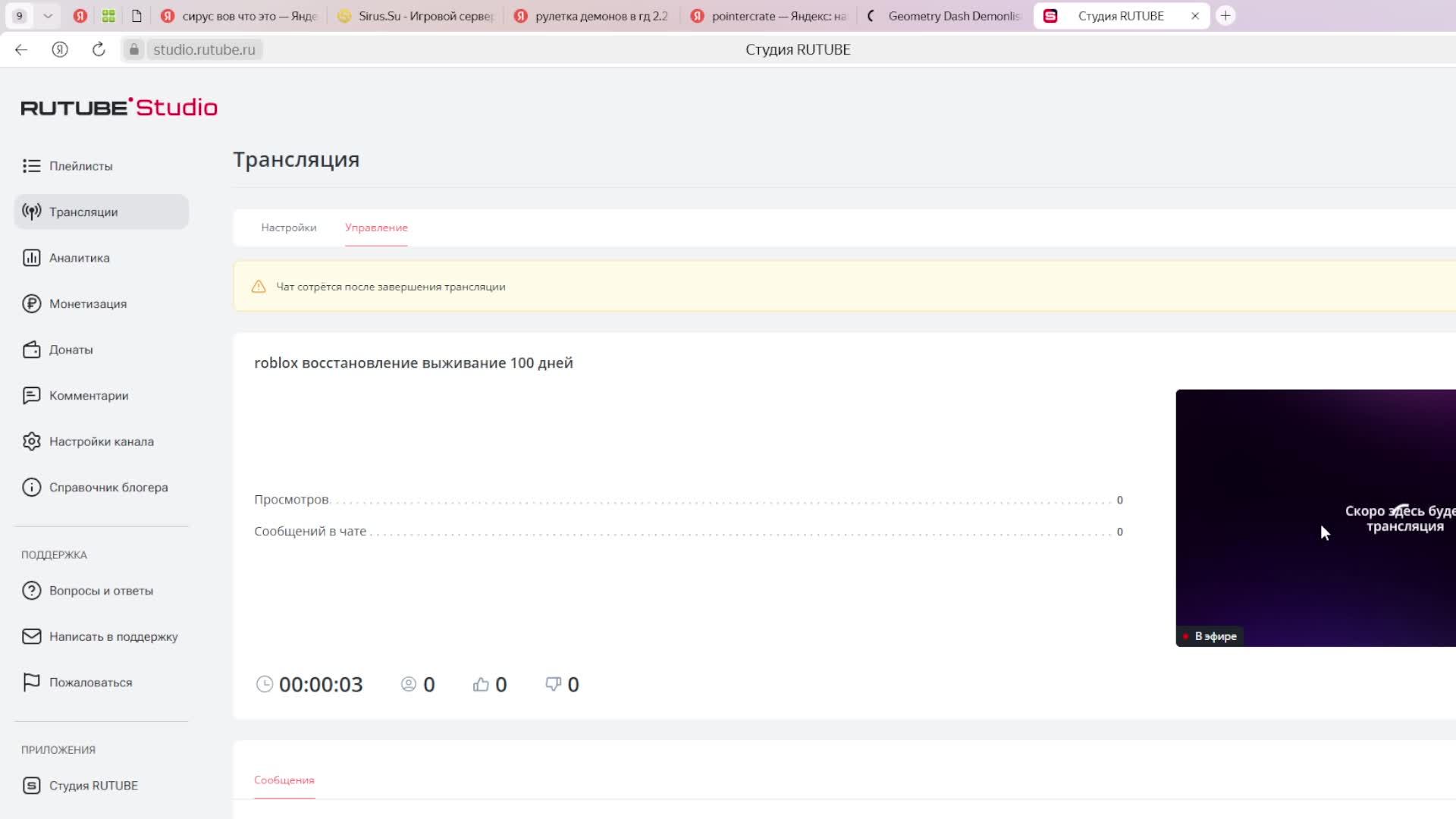1456x819 pixels.
Task: Click the 00:00:03 stream timer value
Action: click(x=321, y=685)
